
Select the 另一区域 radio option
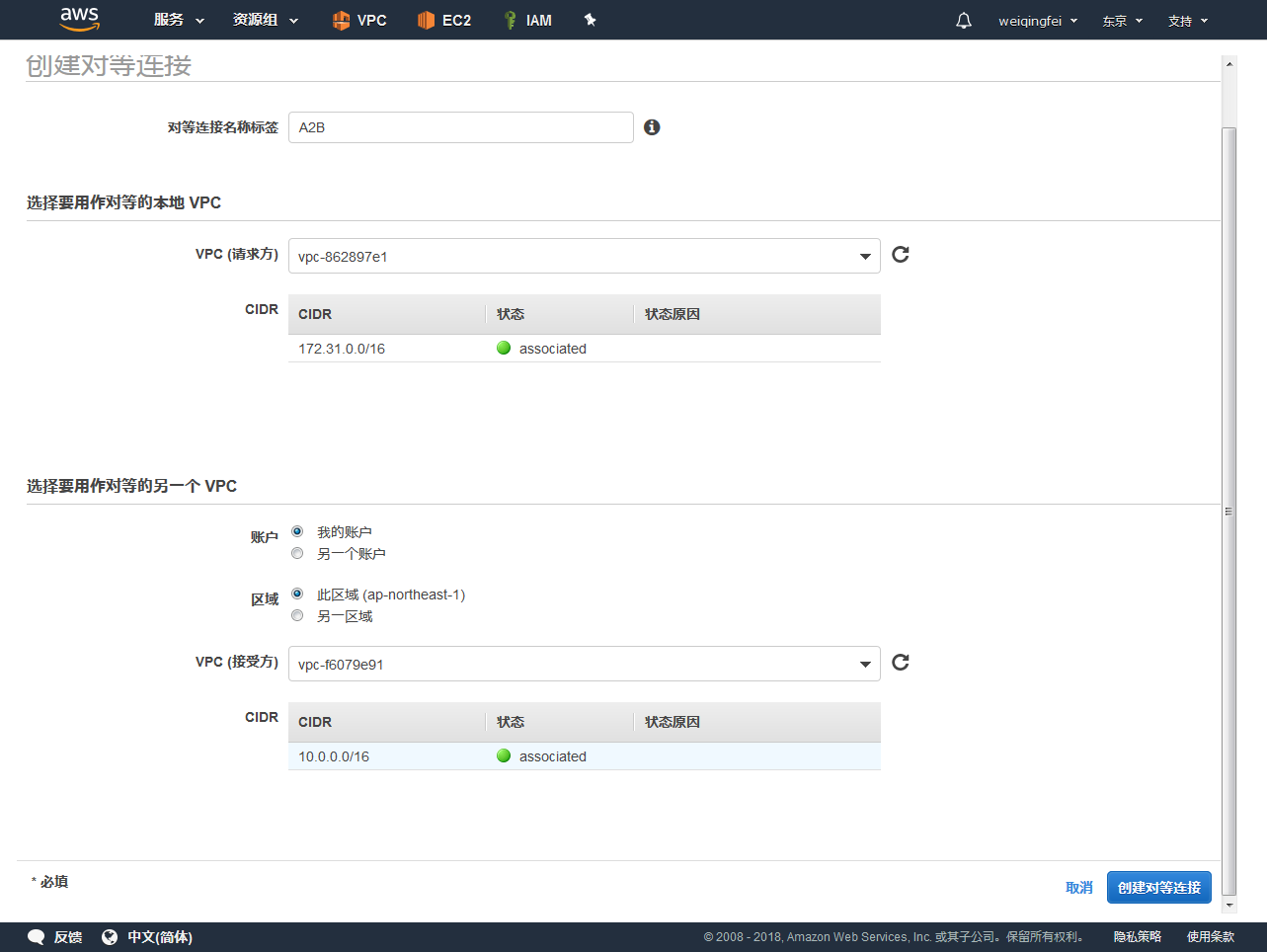point(297,616)
